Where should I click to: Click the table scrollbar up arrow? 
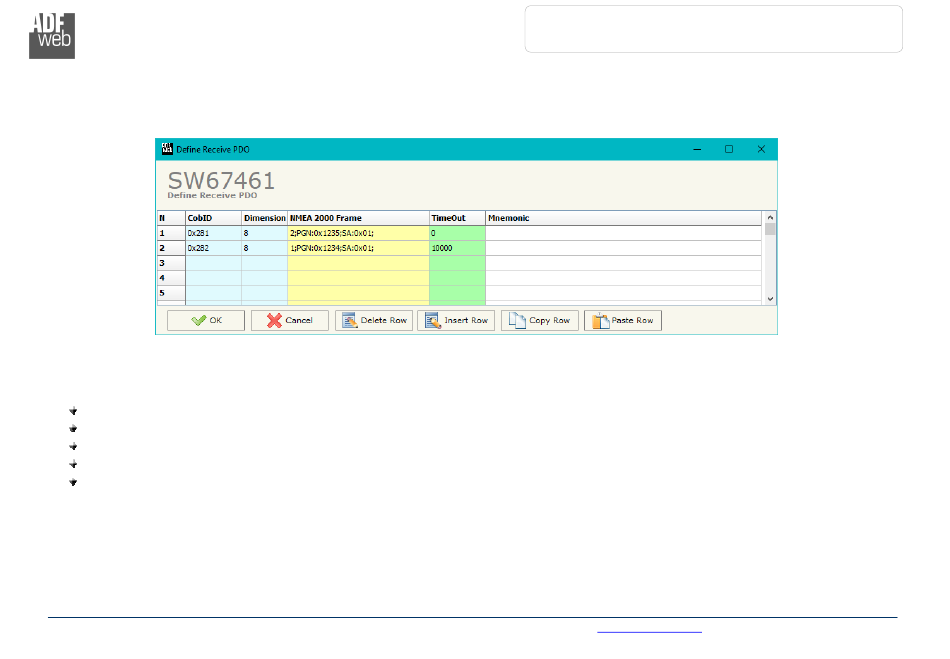click(x=770, y=217)
